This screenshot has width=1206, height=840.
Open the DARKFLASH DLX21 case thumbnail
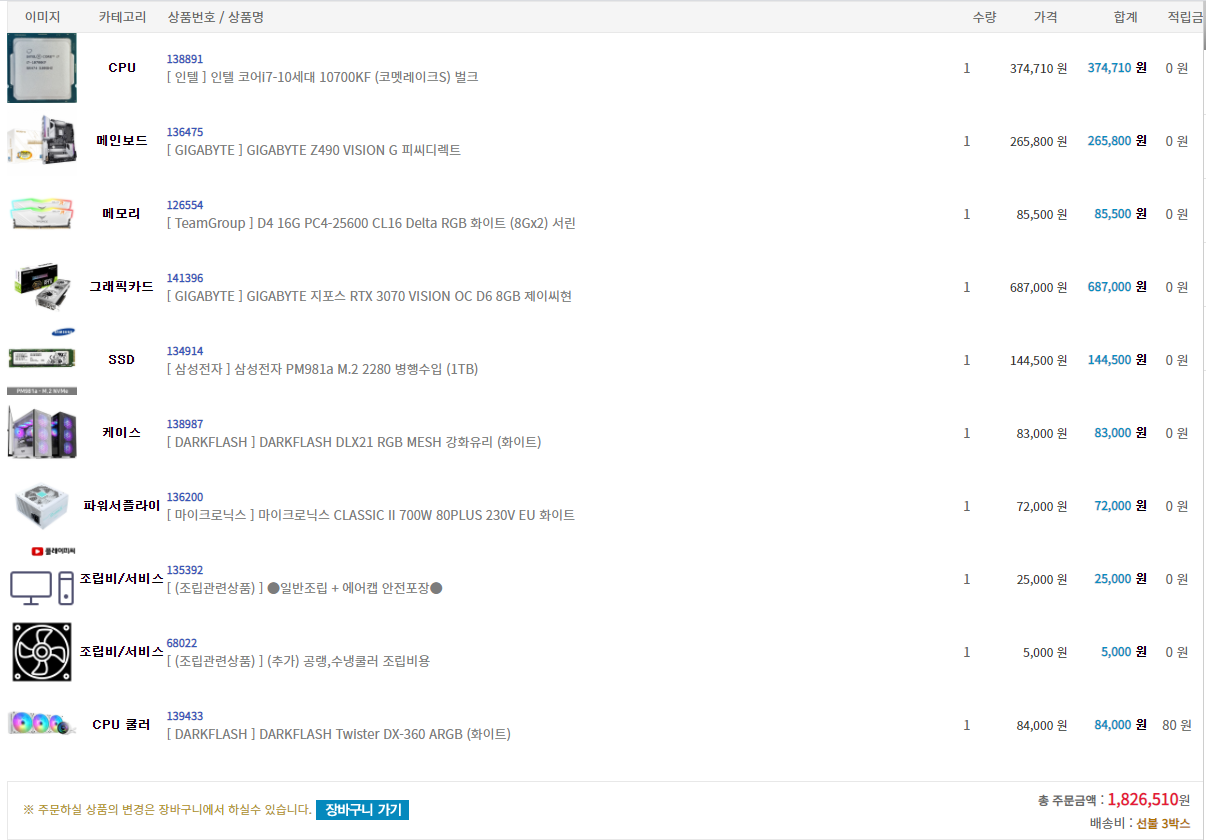[42, 432]
